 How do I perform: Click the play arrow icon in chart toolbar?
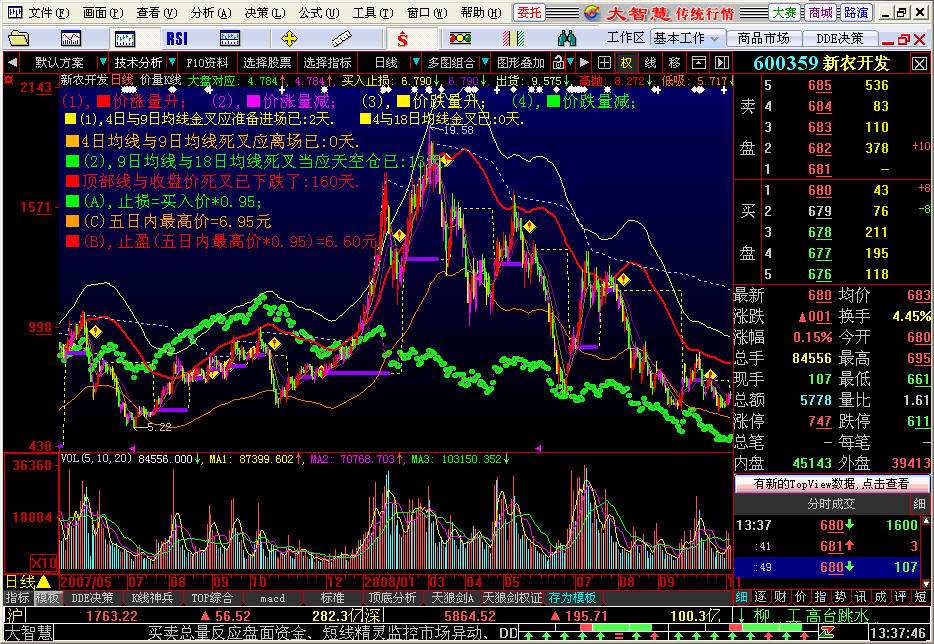point(584,62)
